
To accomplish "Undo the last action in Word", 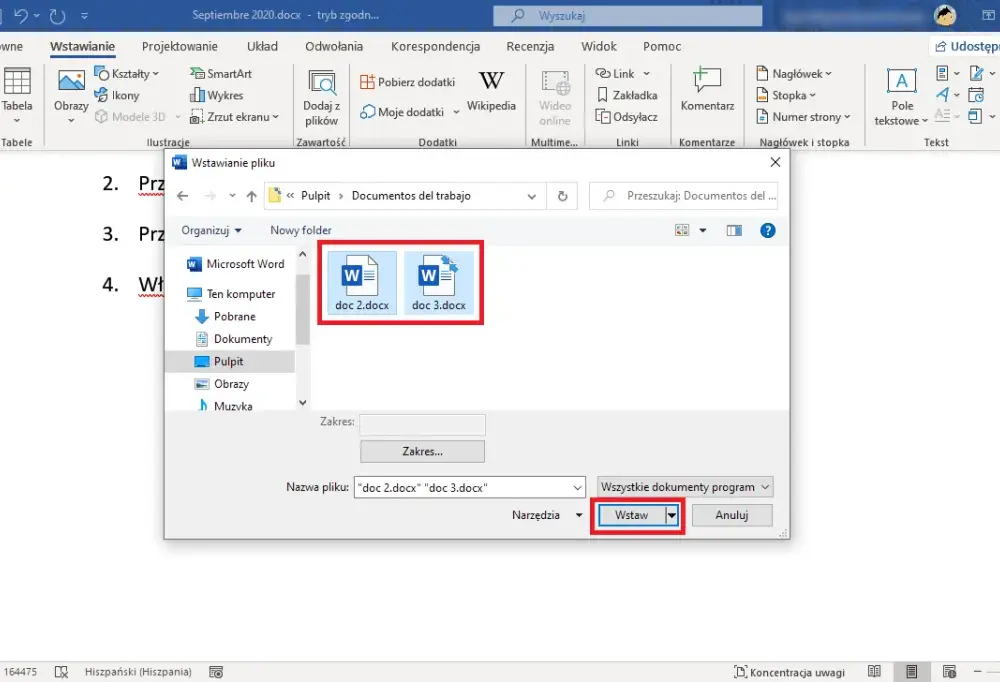I will pyautogui.click(x=21, y=15).
